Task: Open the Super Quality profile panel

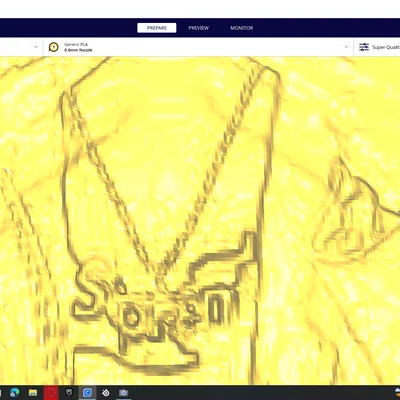Action: click(x=377, y=47)
